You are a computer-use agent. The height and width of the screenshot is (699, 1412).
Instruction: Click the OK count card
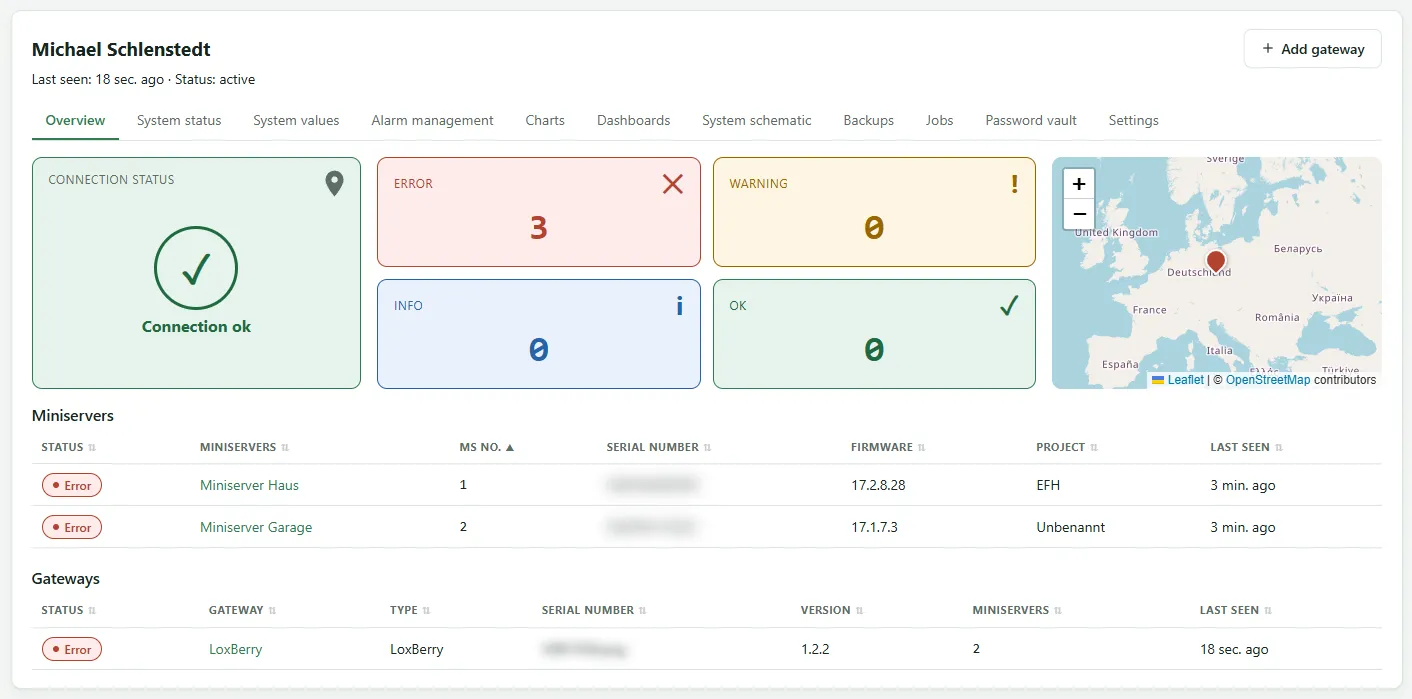pyautogui.click(x=874, y=334)
